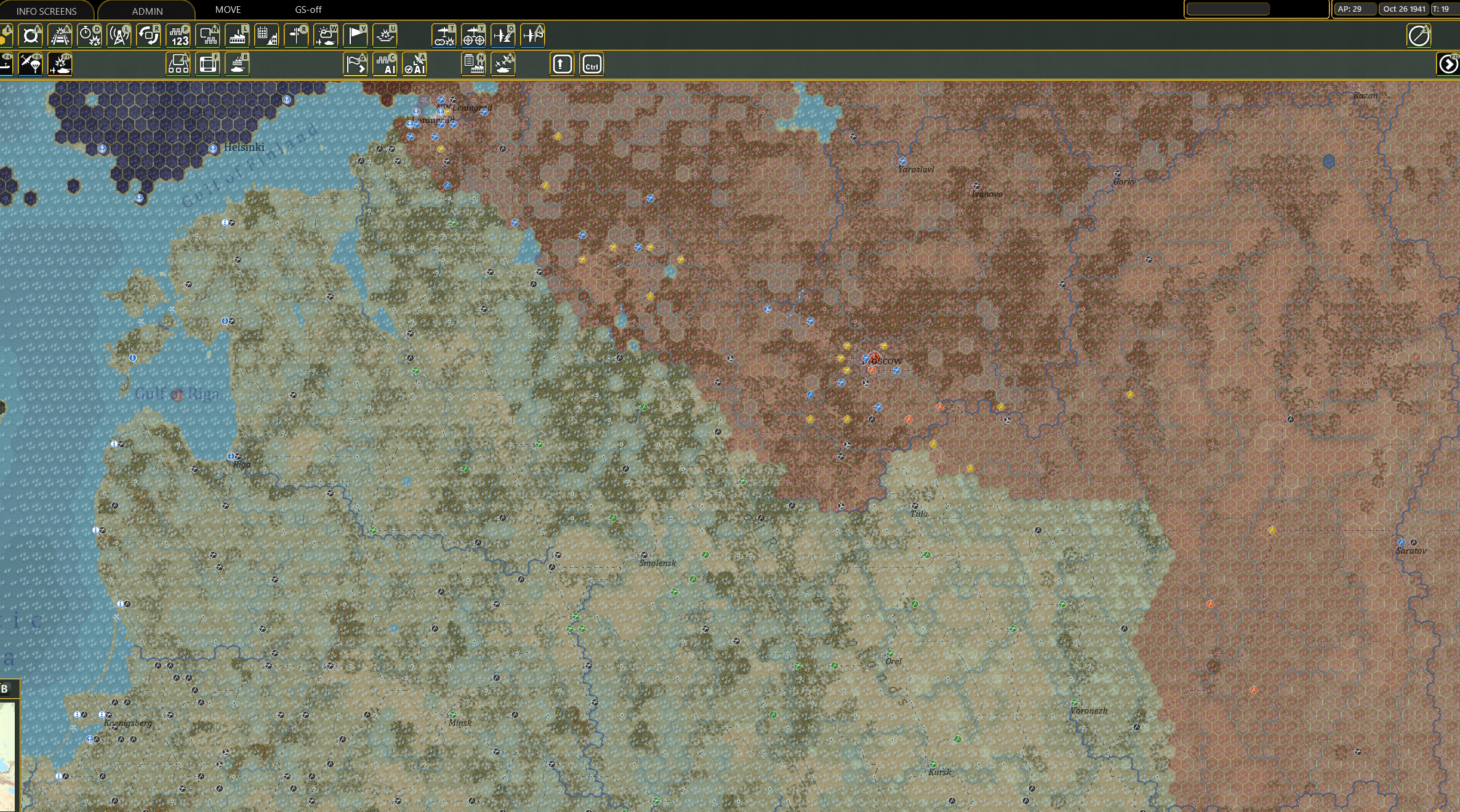Toggle the flag icon (V)
Image resolution: width=1460 pixels, height=812 pixels.
pos(356,36)
